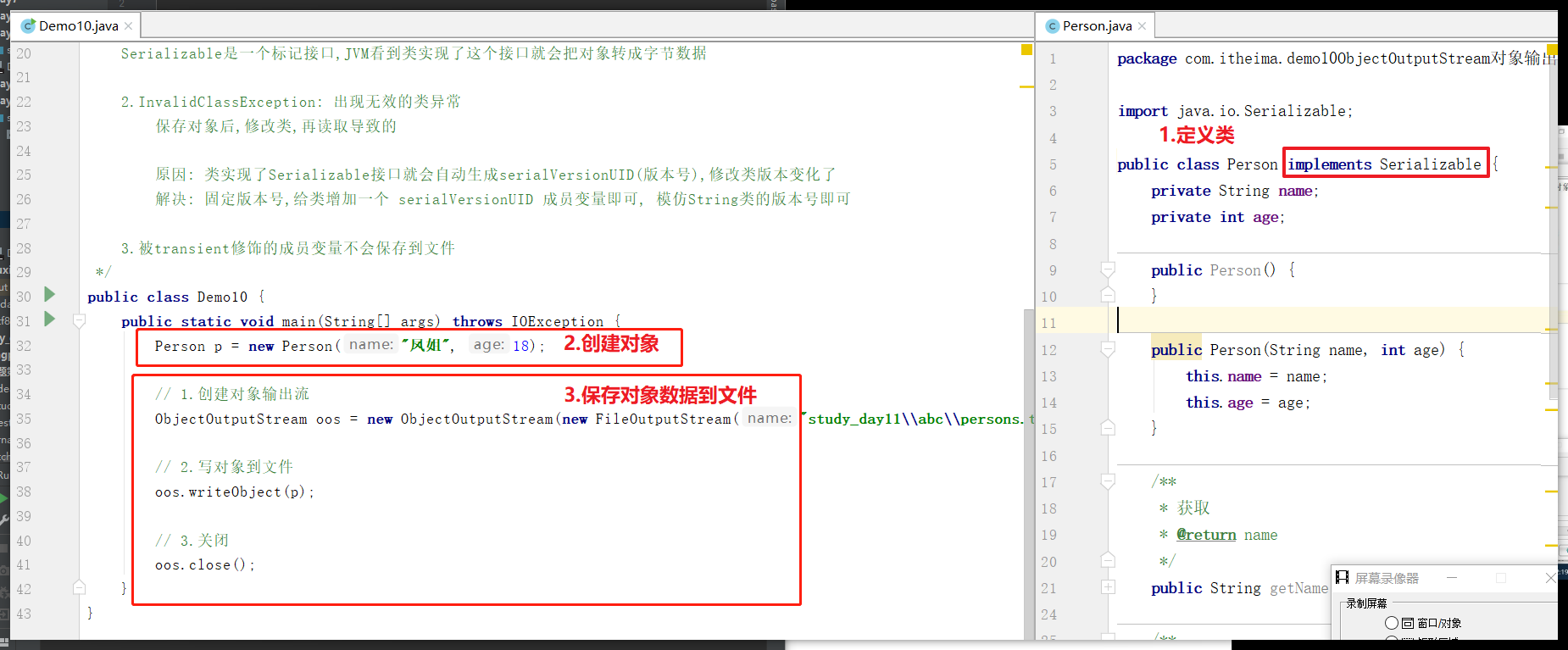This screenshot has width=1568, height=650.
Task: Click line number 16 in Person.java gutter
Action: pyautogui.click(x=1048, y=456)
